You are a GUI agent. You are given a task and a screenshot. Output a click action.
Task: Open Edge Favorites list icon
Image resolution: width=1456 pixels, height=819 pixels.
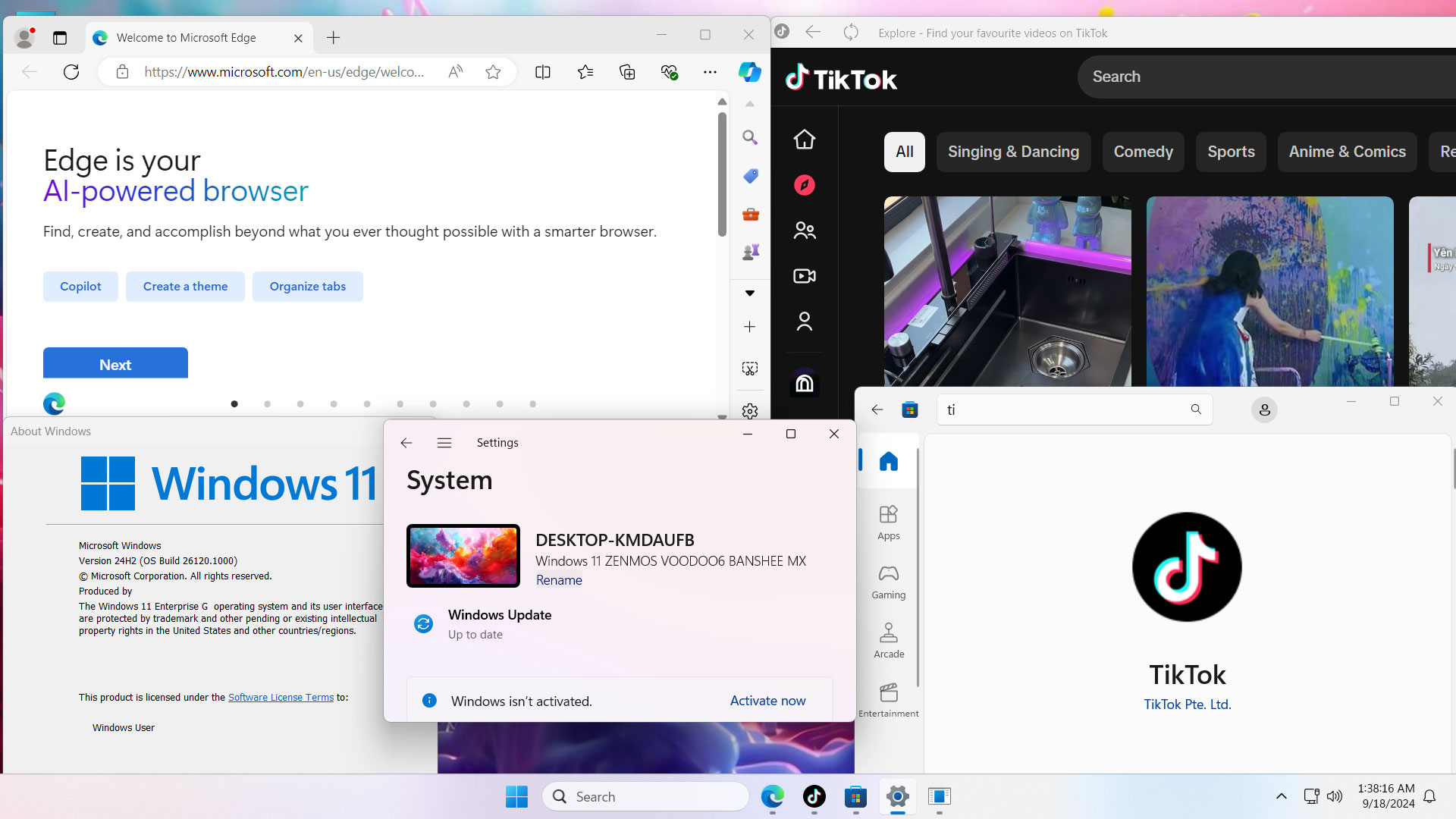pos(585,72)
